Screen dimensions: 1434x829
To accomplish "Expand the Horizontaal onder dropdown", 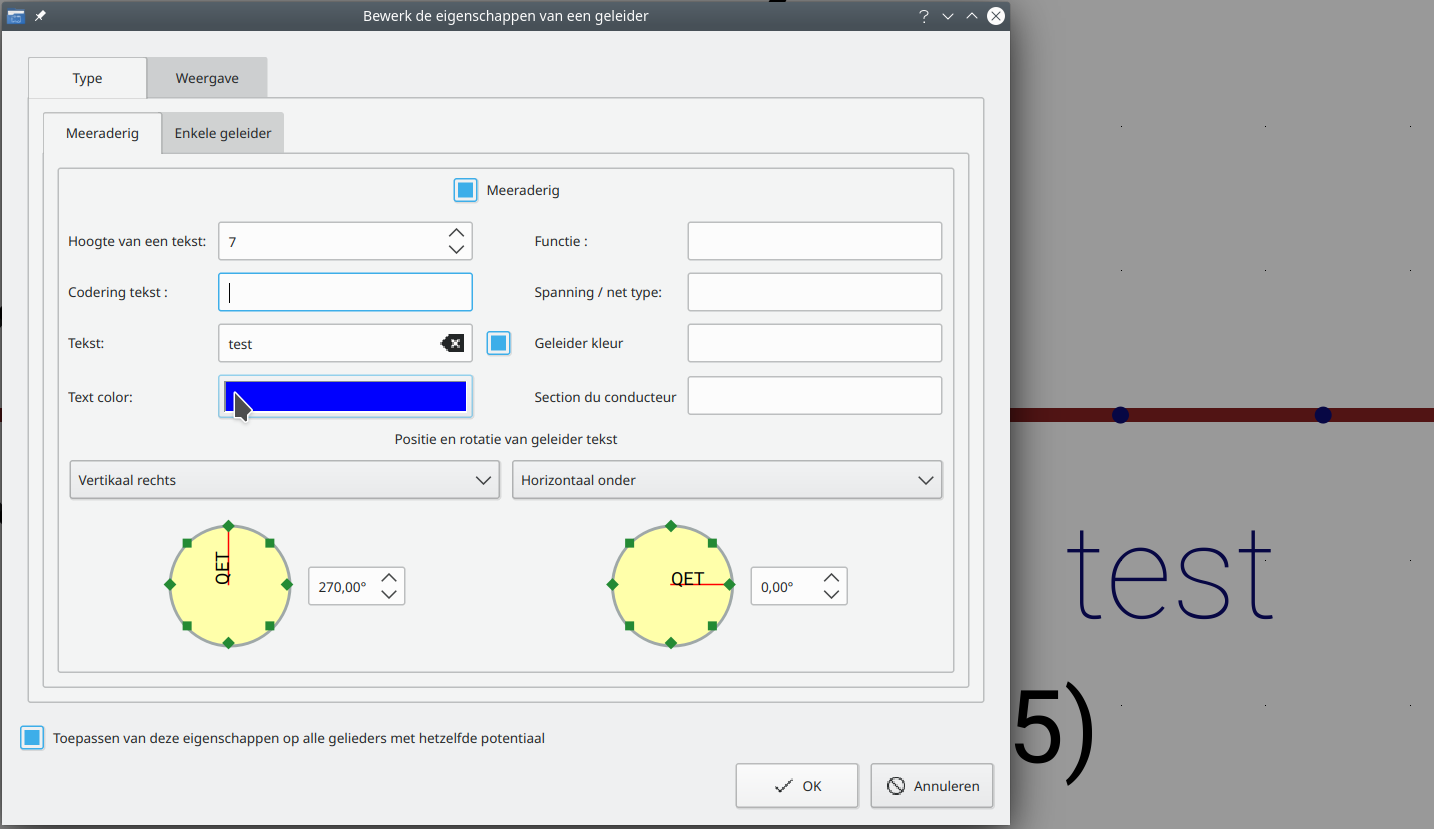I will point(727,480).
